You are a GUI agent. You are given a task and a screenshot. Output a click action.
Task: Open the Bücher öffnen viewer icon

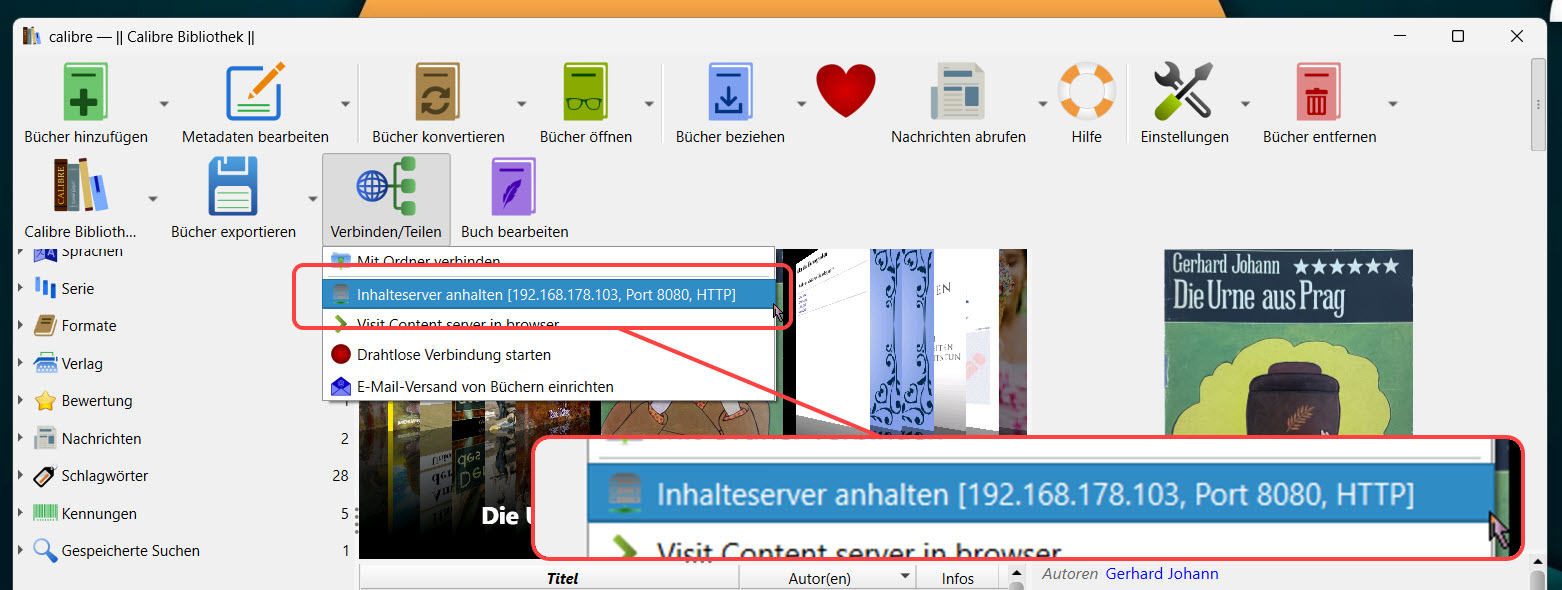(x=585, y=92)
